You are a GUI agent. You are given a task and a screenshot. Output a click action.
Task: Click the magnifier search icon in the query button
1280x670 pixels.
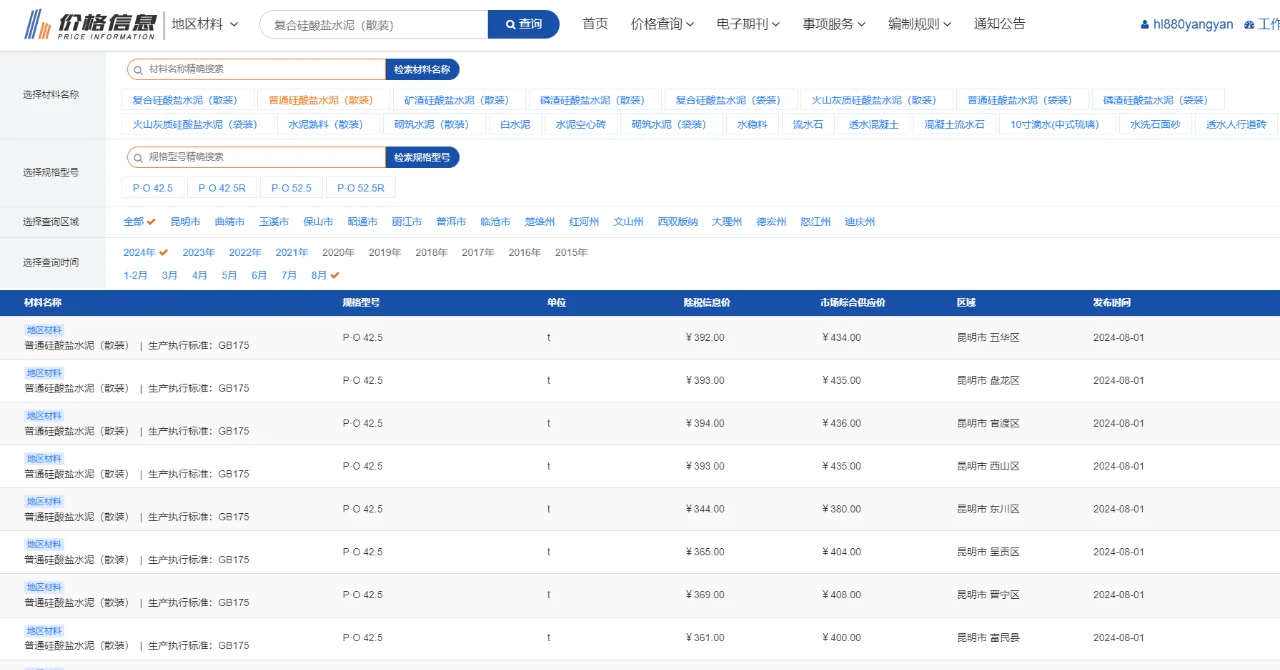point(510,23)
